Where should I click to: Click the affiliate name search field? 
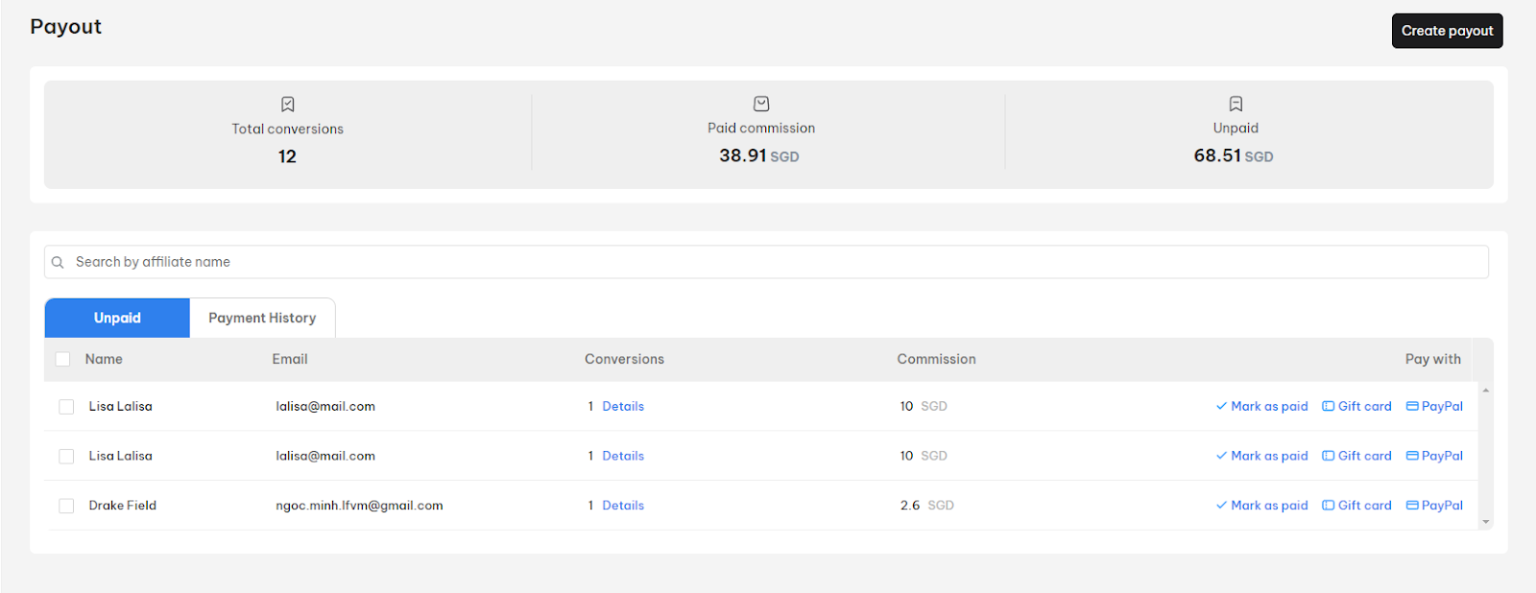tap(400, 261)
